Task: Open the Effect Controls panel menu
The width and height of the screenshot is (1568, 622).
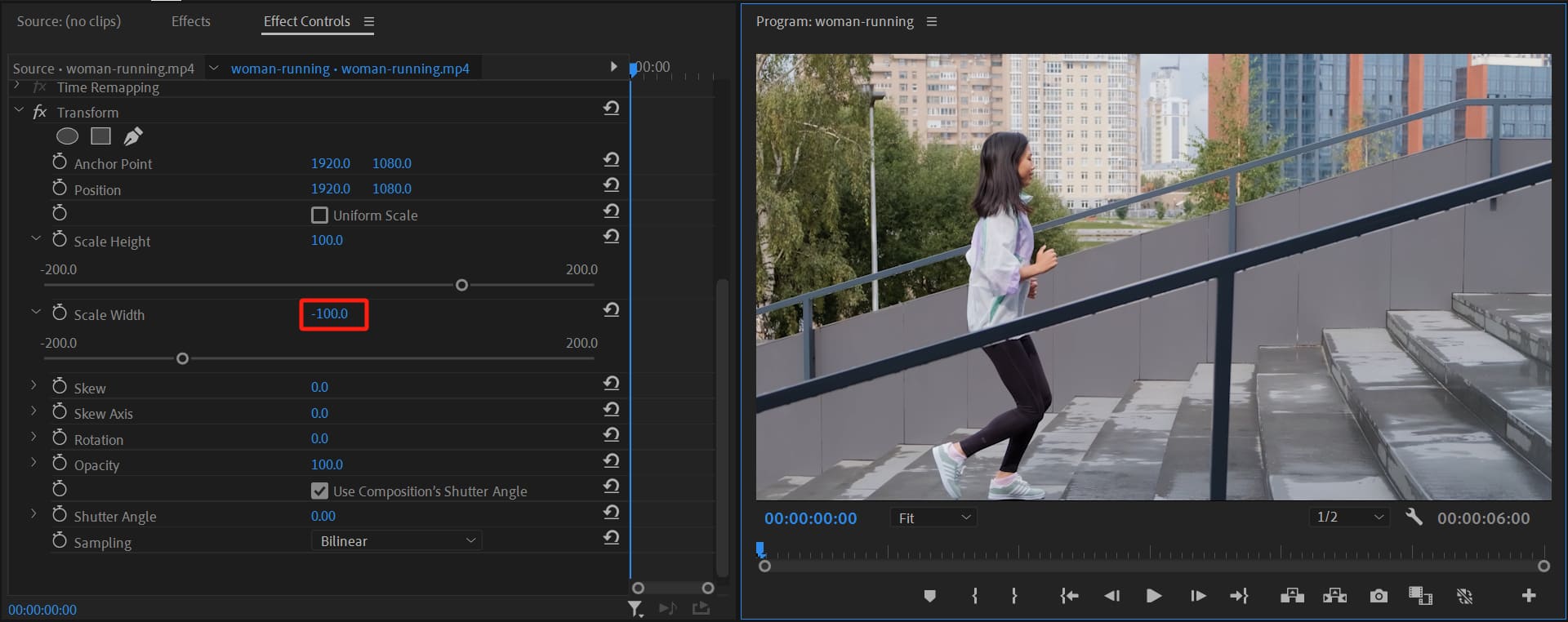Action: point(369,22)
